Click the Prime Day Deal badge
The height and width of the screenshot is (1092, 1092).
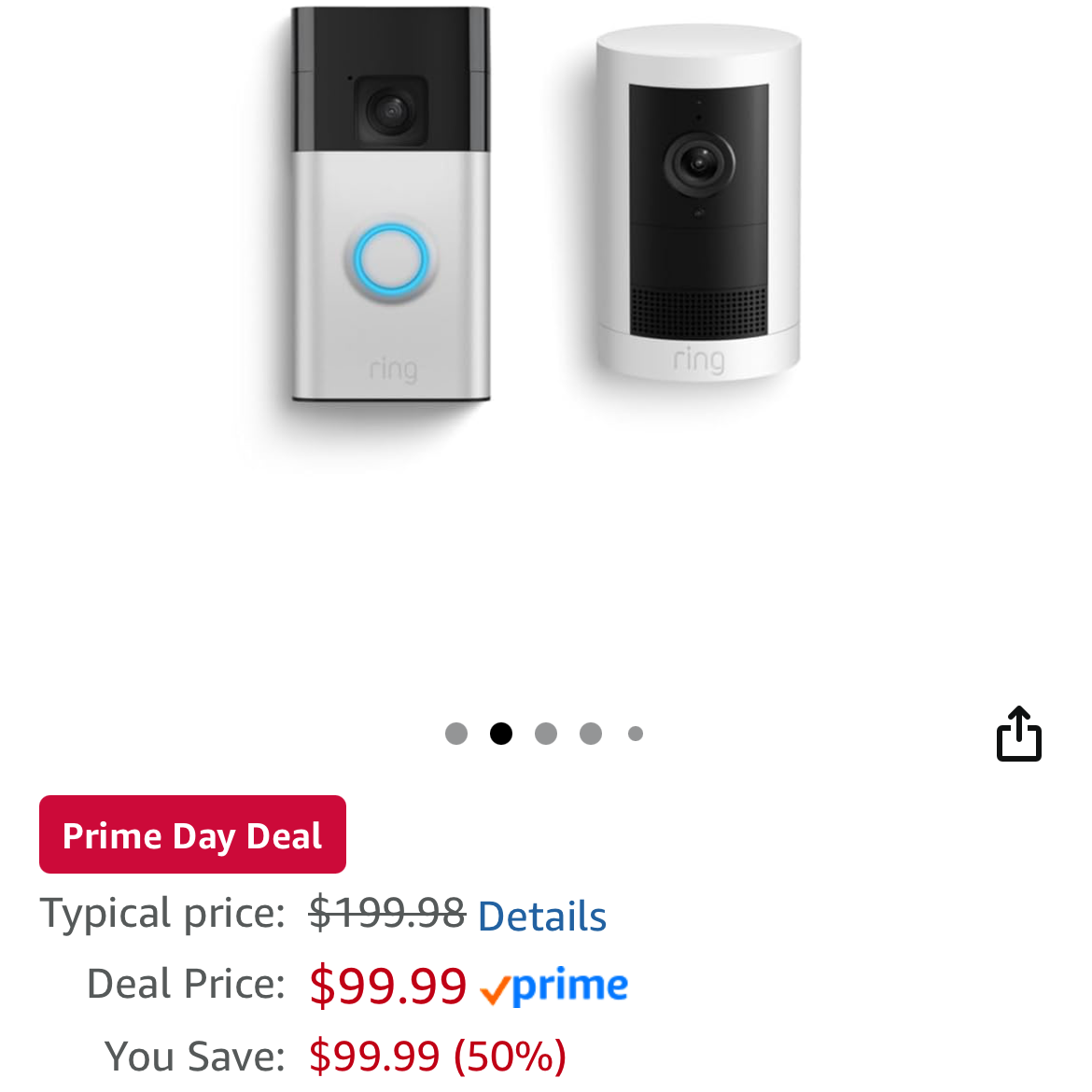tap(192, 834)
